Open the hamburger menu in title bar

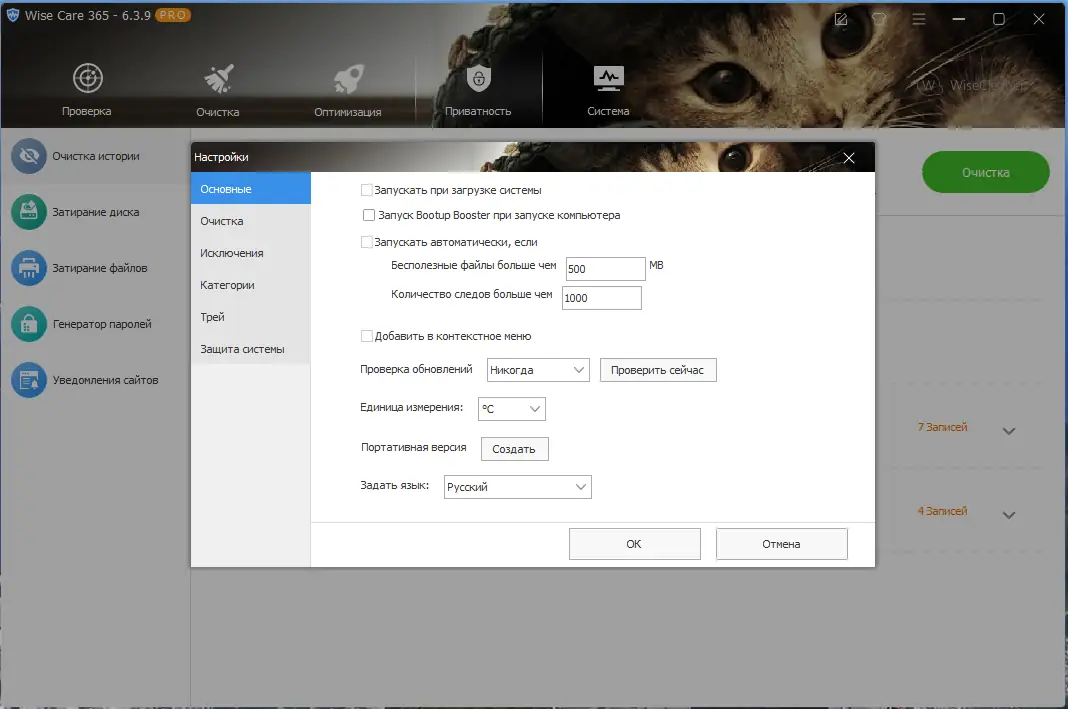(919, 19)
